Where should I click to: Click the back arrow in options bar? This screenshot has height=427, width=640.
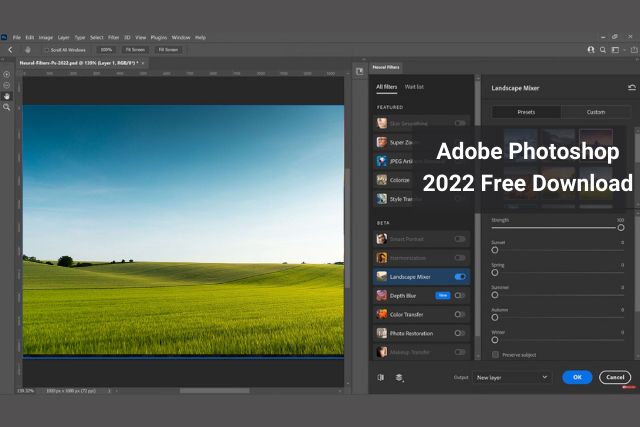[10, 50]
